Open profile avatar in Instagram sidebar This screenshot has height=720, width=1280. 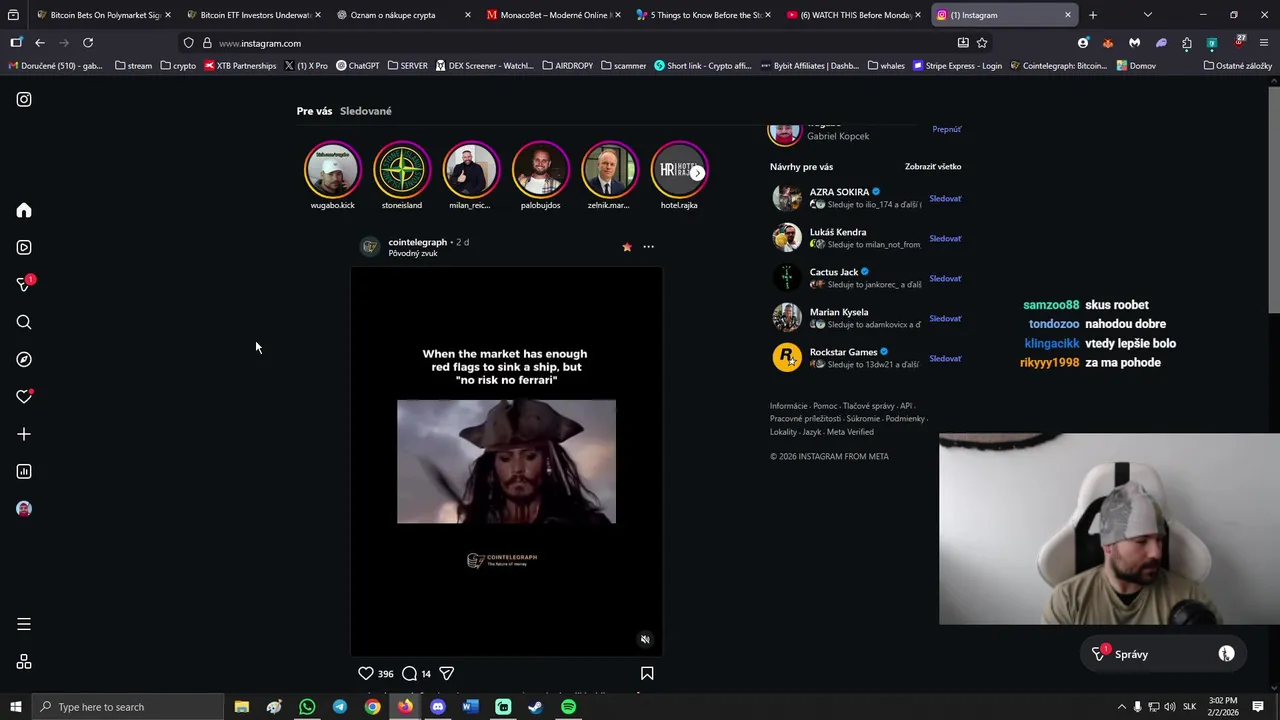click(x=24, y=509)
